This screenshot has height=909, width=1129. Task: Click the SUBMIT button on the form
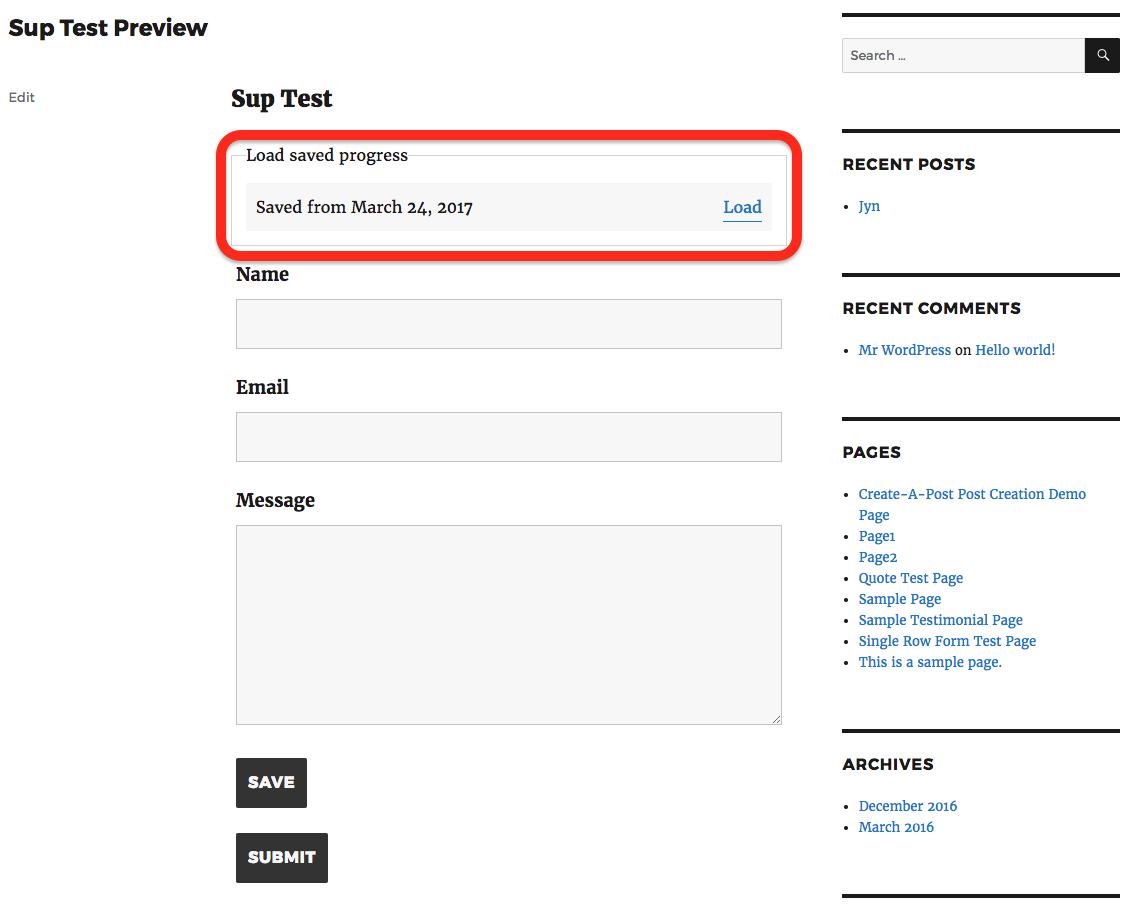coord(281,857)
